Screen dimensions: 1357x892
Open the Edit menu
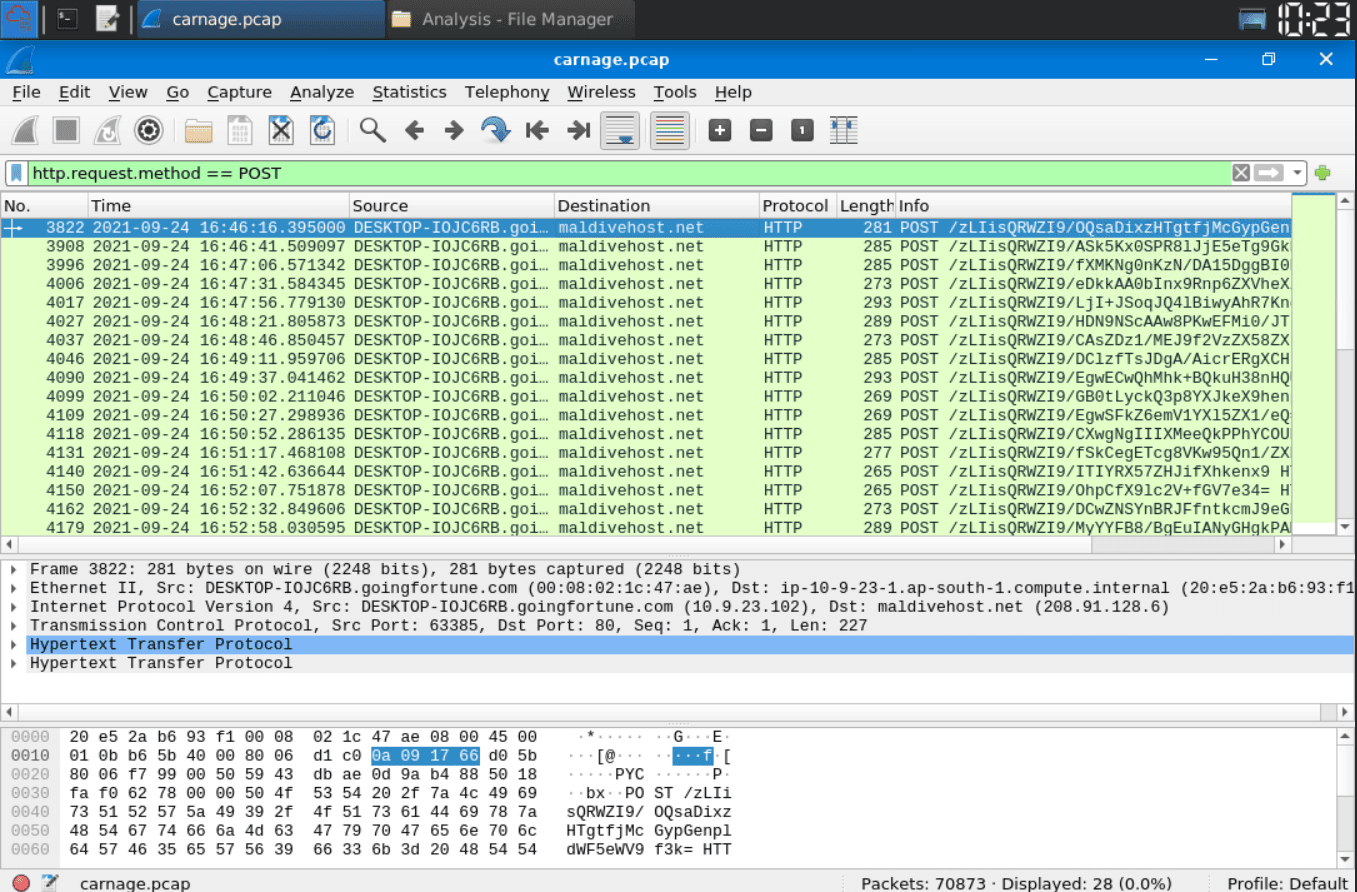[74, 92]
